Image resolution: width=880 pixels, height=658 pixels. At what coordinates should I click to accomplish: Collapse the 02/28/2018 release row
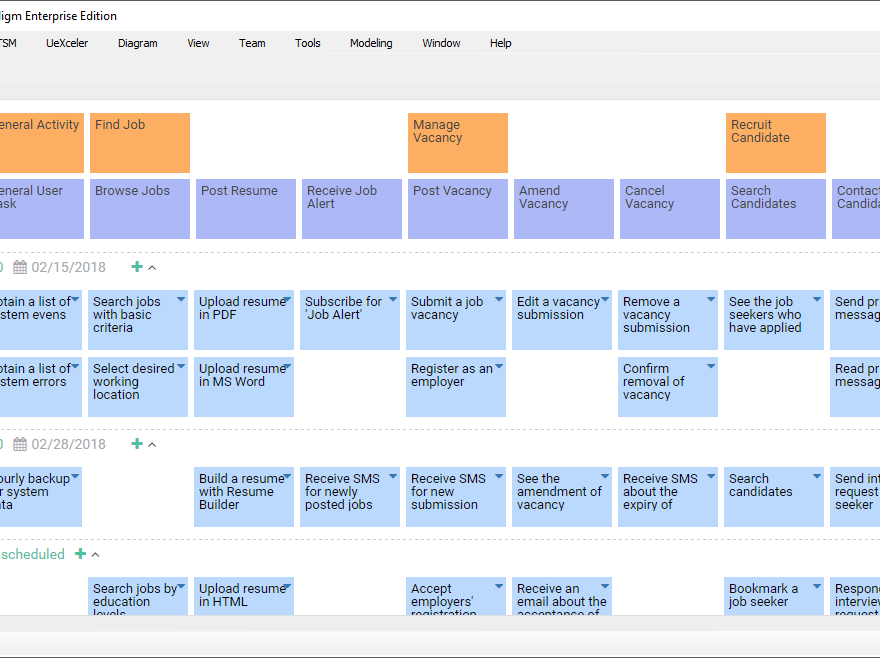point(152,445)
